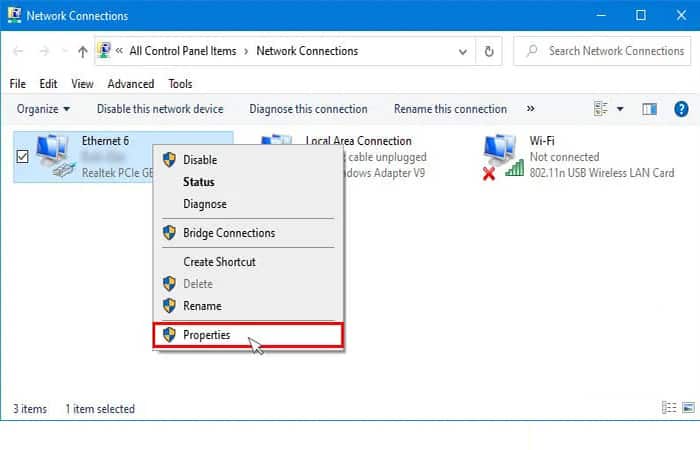This screenshot has height=450, width=700.
Task: Switch to large icons view in status bar
Action: (688, 408)
